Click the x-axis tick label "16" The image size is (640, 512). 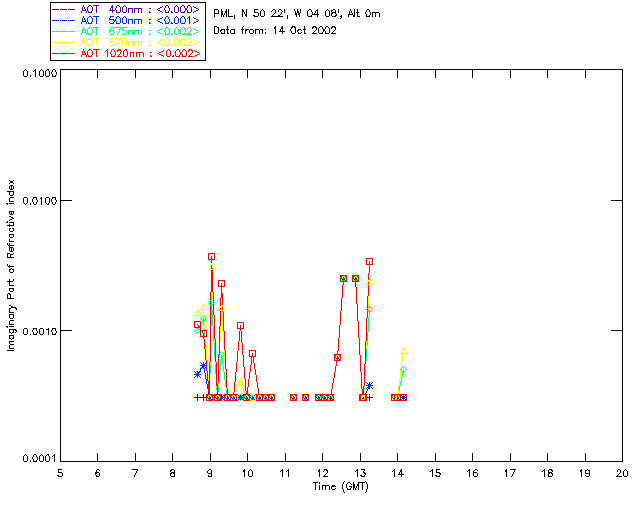pos(473,473)
